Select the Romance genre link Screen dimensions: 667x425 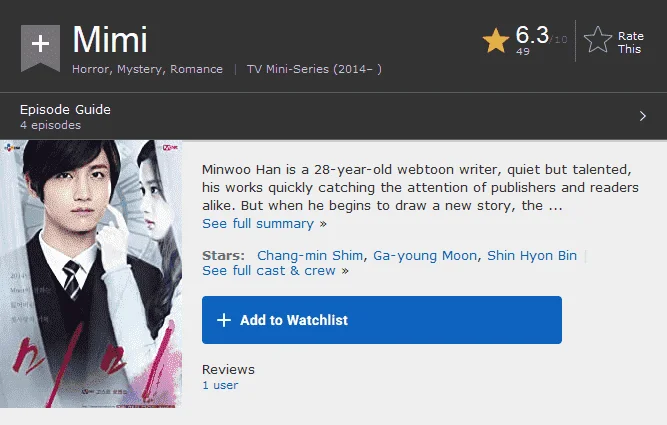coord(196,69)
